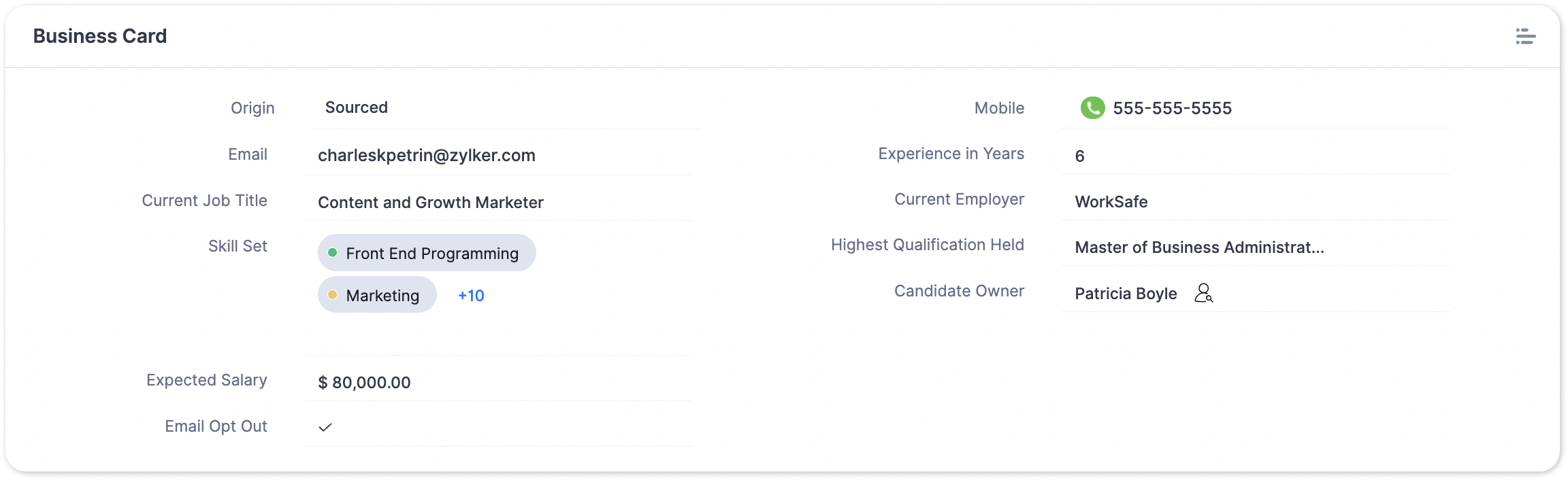1568x480 pixels.
Task: Click the yellow dot on Marketing tag
Action: click(x=333, y=295)
